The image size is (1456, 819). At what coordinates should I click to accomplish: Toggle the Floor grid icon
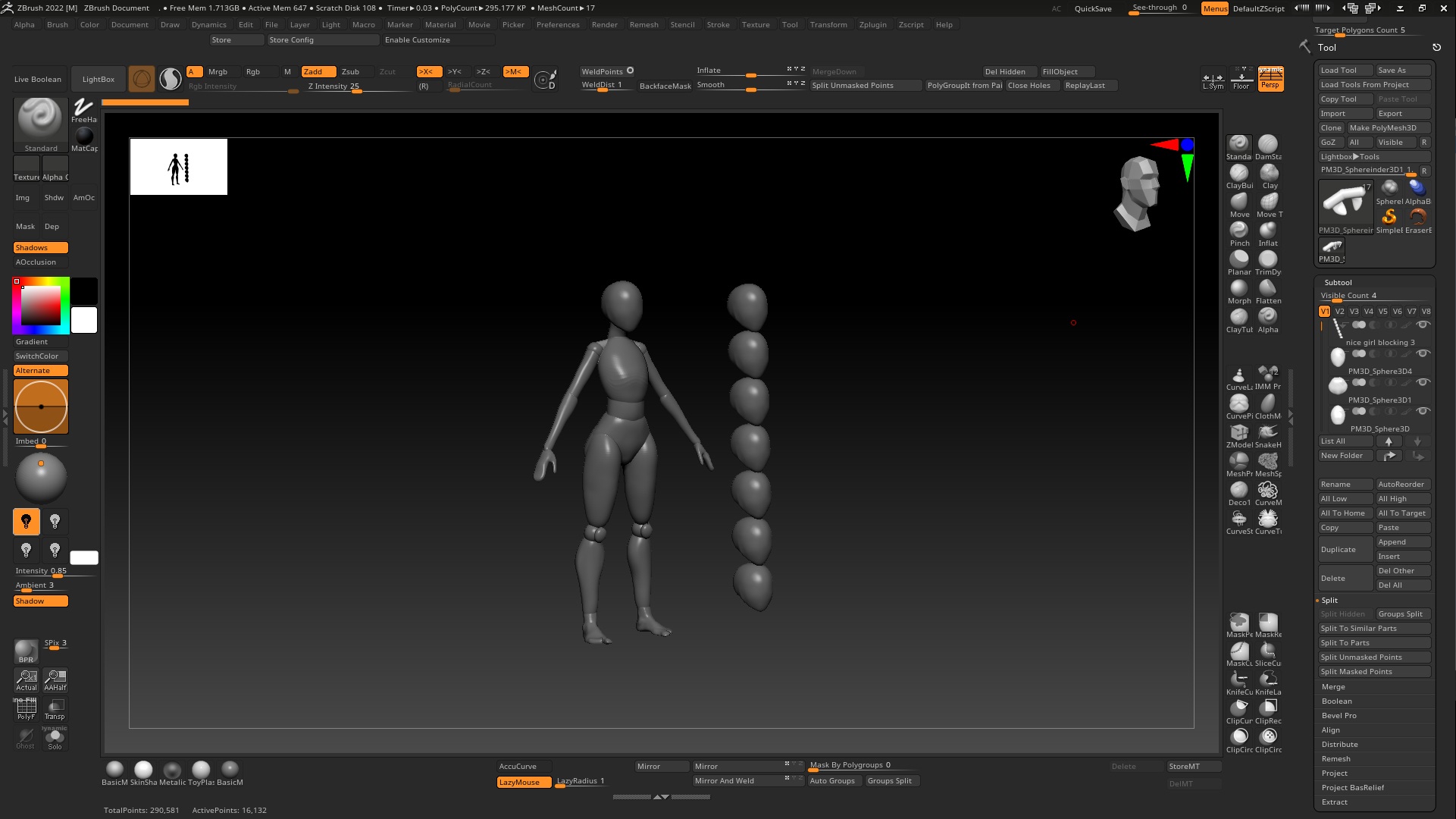point(1241,77)
